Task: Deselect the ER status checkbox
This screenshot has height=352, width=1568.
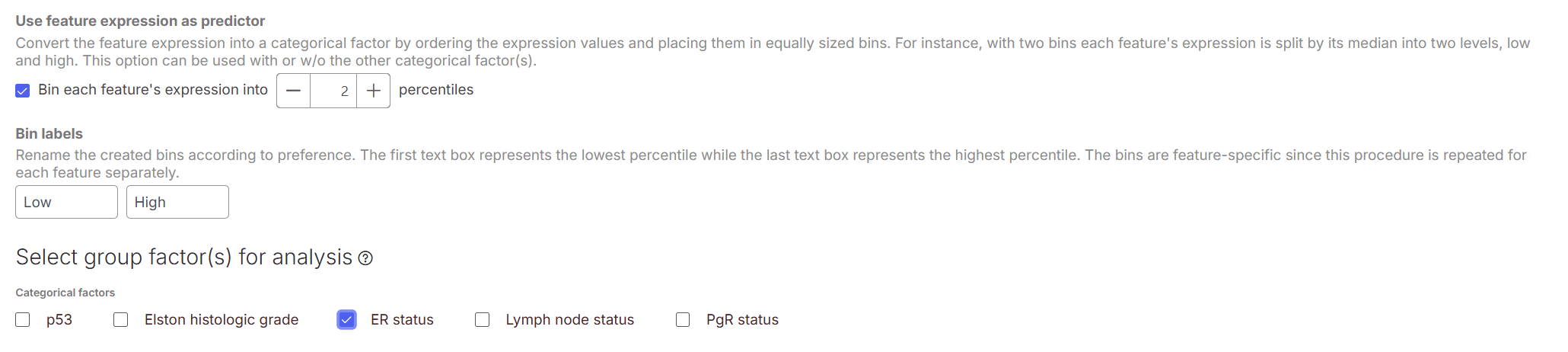Action: point(346,320)
